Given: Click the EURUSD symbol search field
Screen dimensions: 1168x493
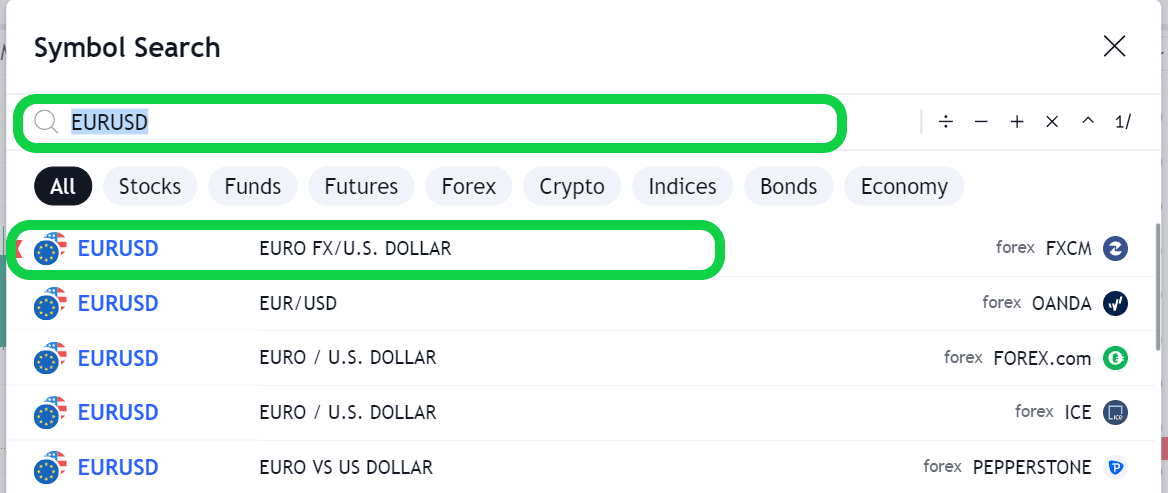Looking at the screenshot, I should coord(450,122).
